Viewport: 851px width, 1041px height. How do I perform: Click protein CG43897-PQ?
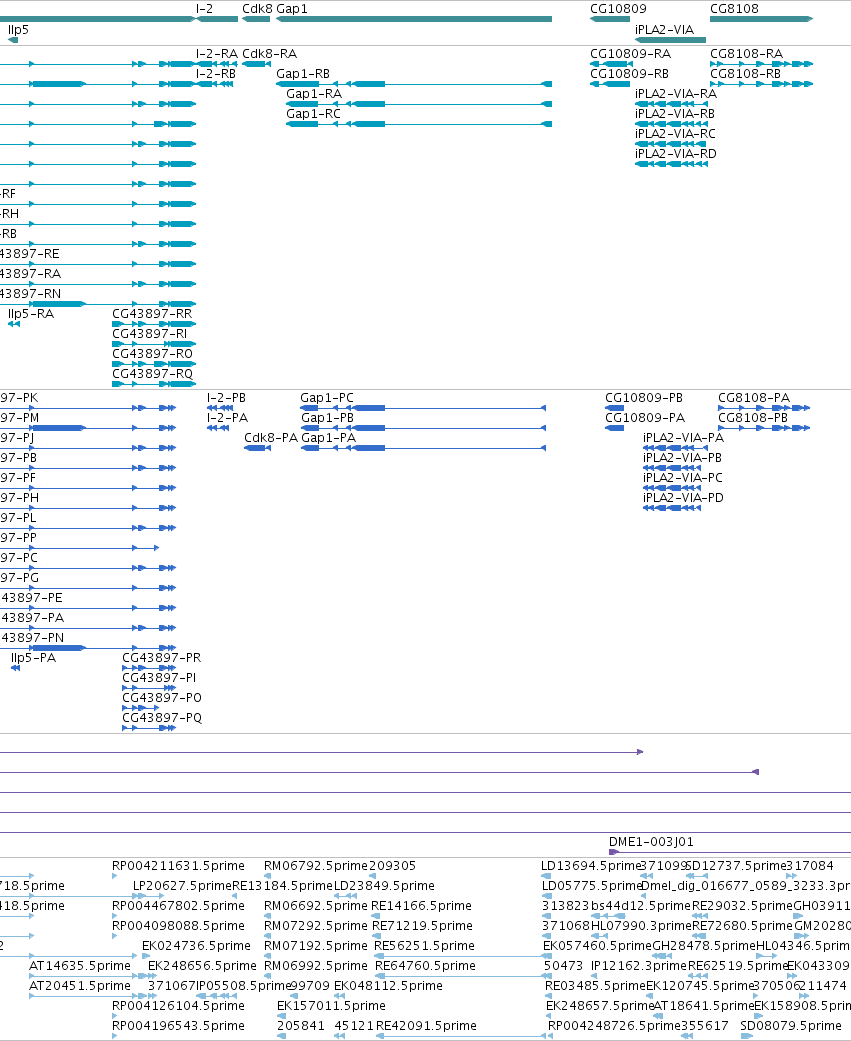[162, 717]
